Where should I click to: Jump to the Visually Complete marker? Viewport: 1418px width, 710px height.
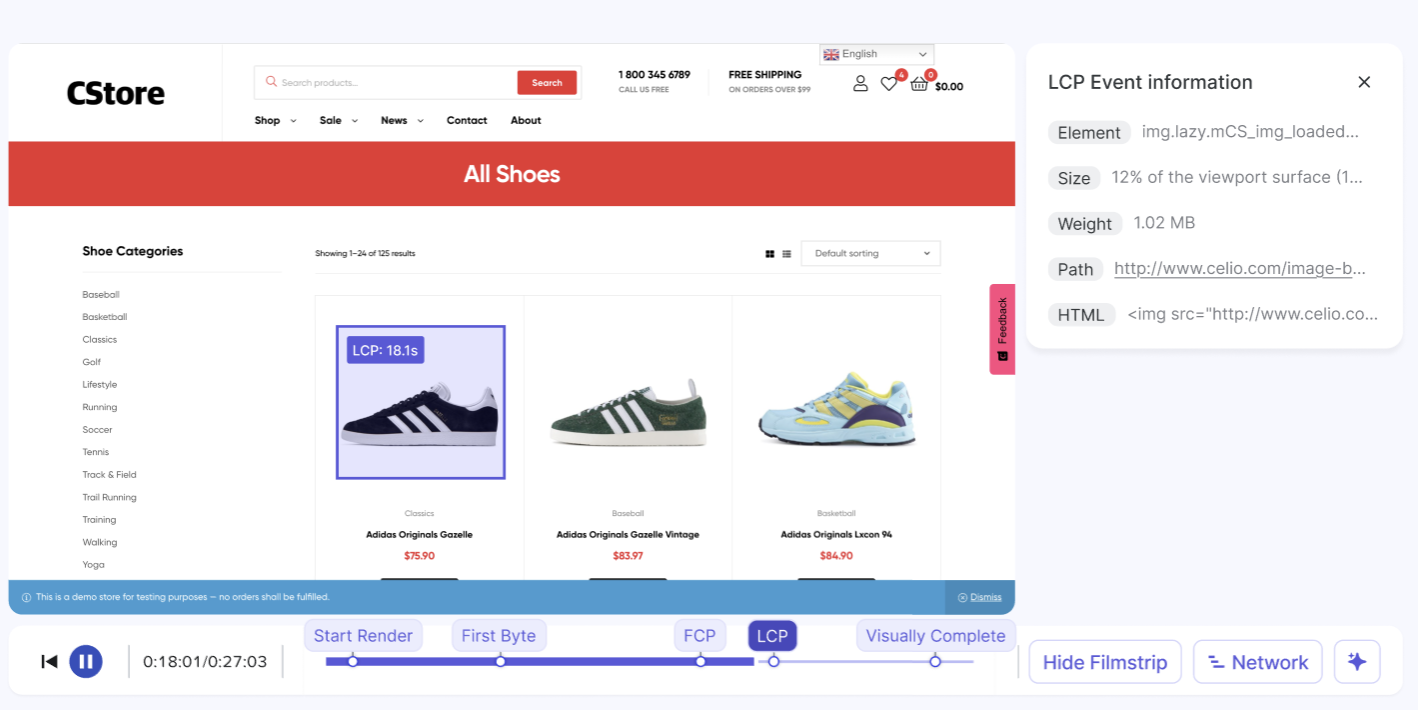[x=936, y=636]
